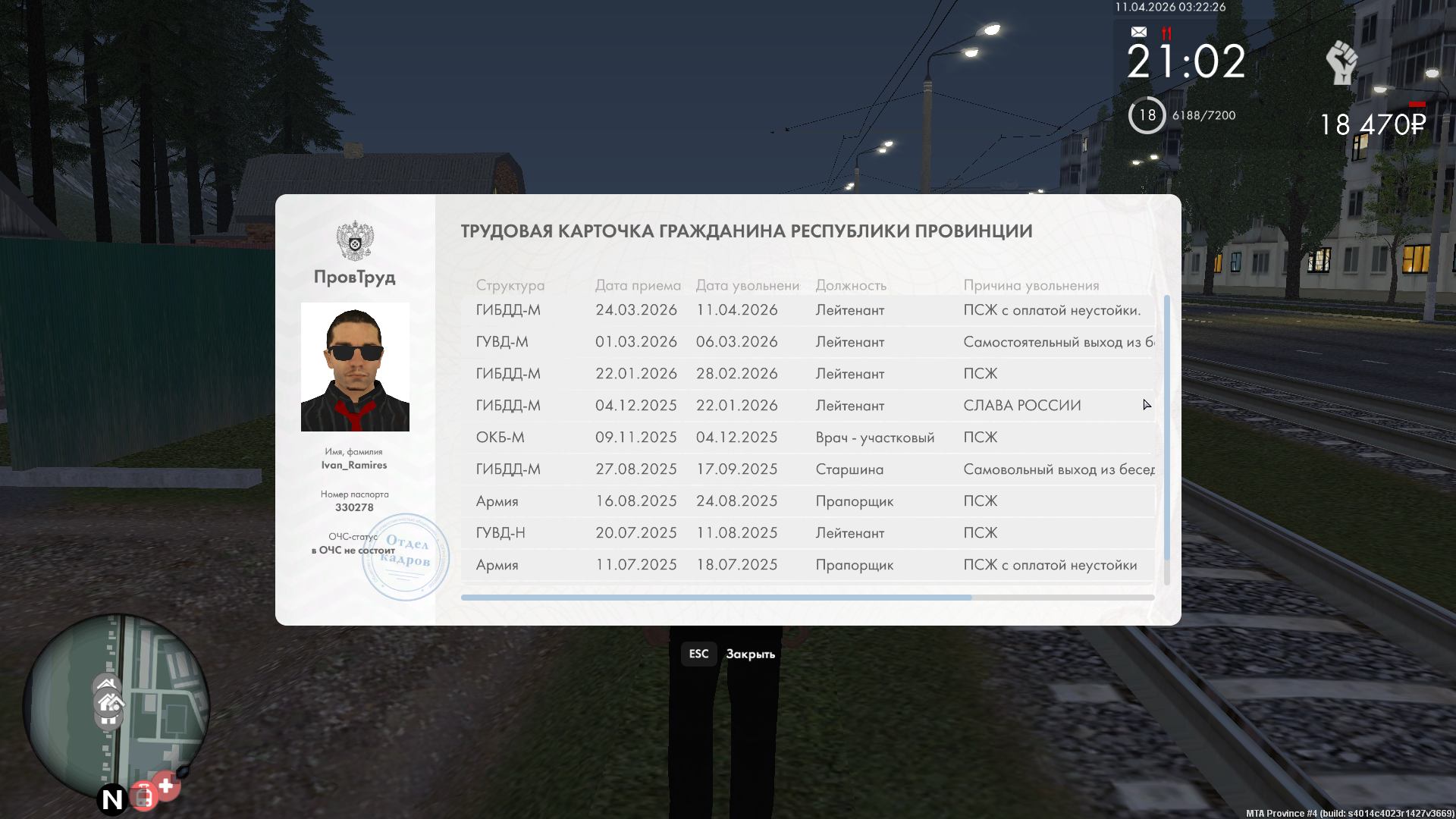The height and width of the screenshot is (819, 1456).
Task: Select the ОКБ-М Врач - участковый row
Action: pos(807,438)
